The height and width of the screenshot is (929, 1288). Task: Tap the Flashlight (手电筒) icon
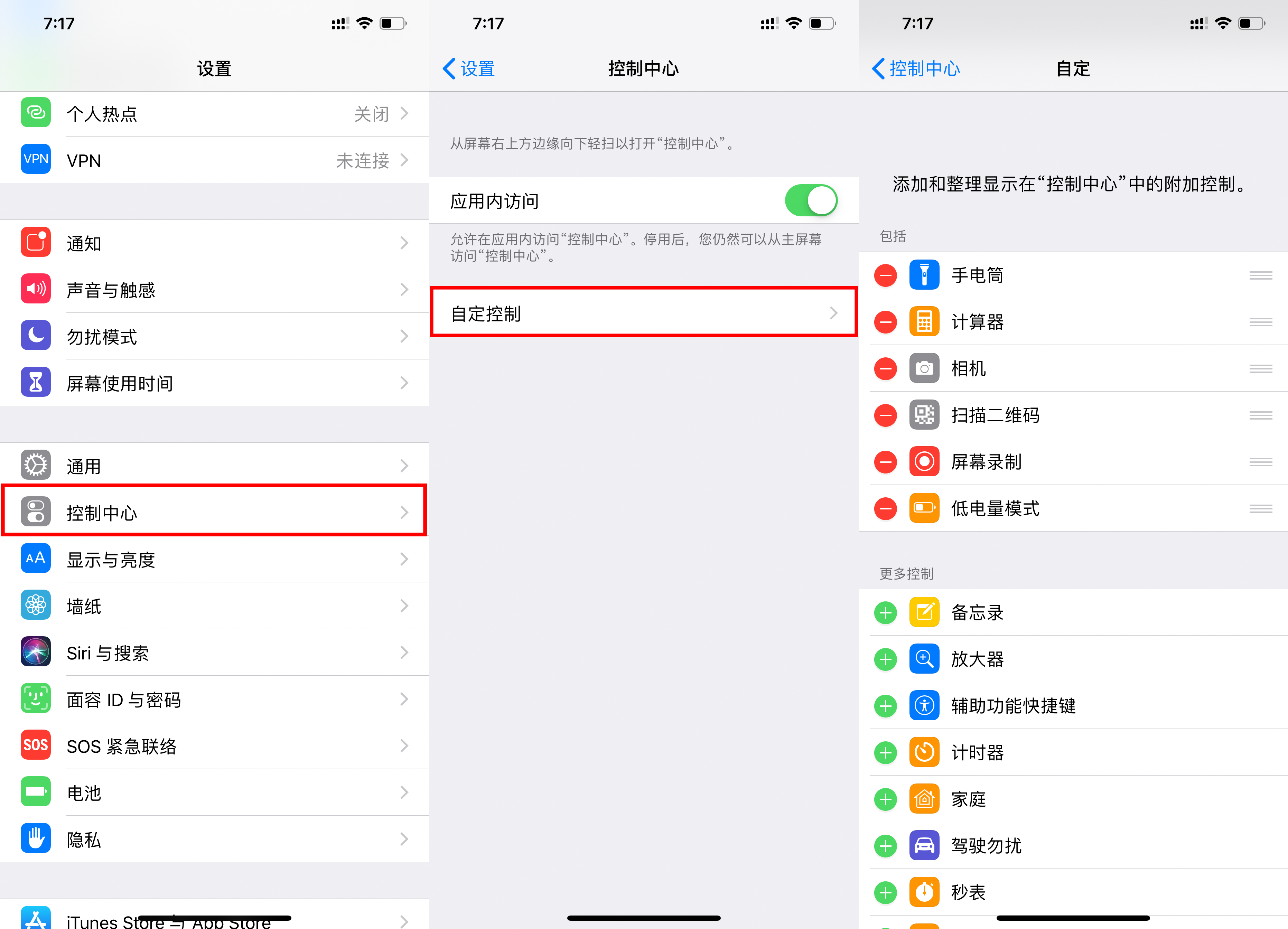(x=924, y=275)
